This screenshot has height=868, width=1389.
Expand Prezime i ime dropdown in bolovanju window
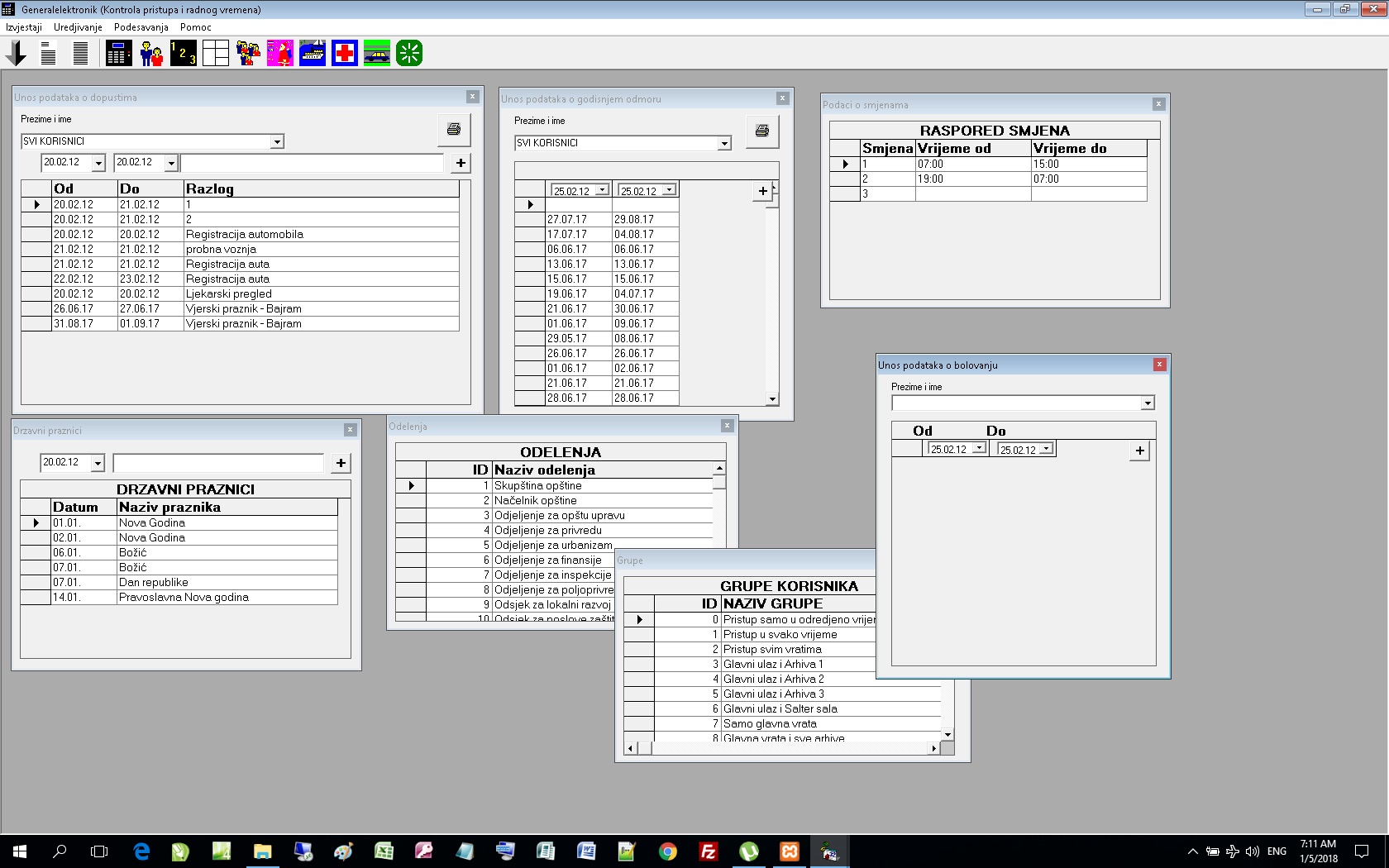[1148, 403]
